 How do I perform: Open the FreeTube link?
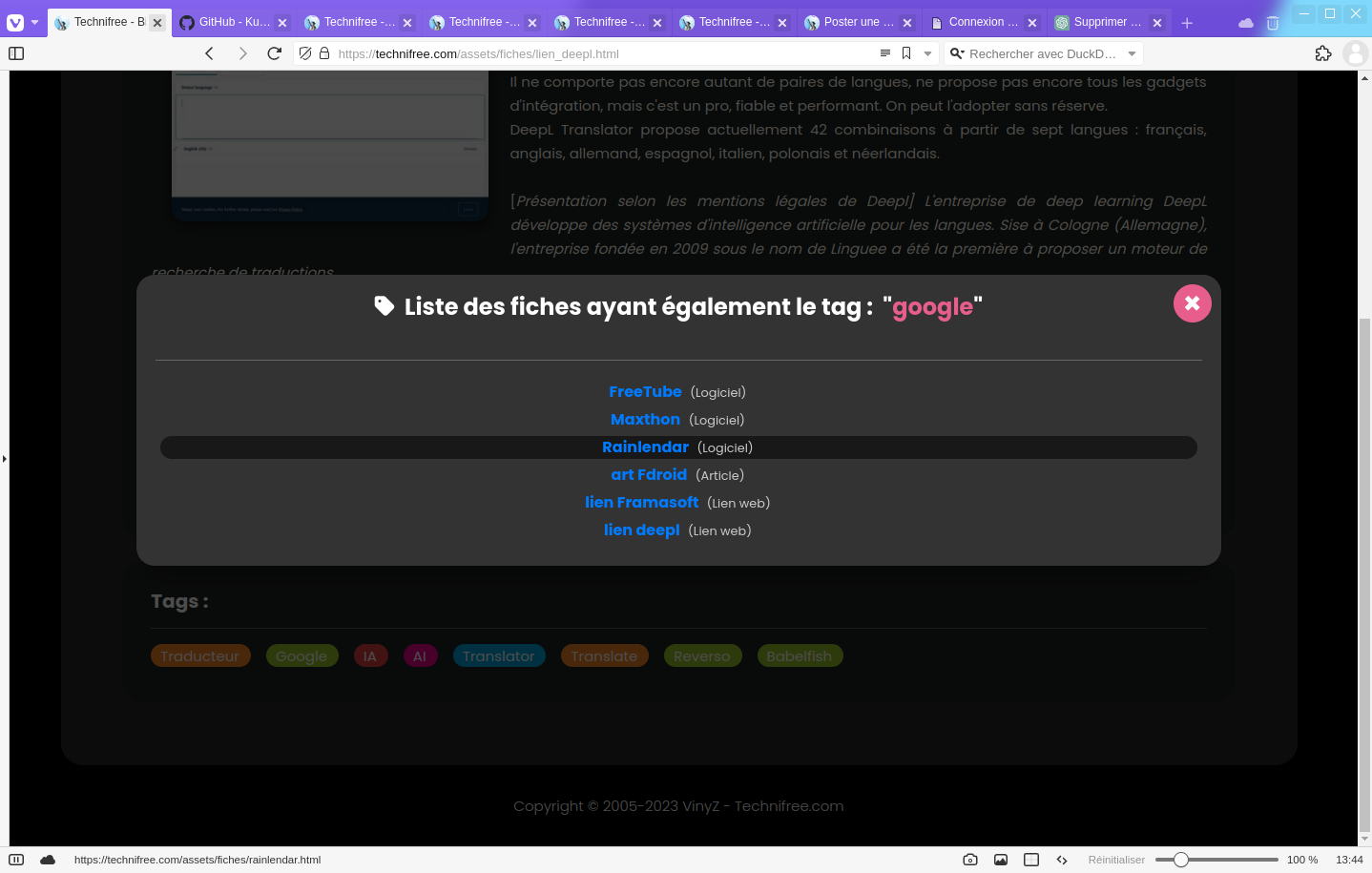point(645,392)
